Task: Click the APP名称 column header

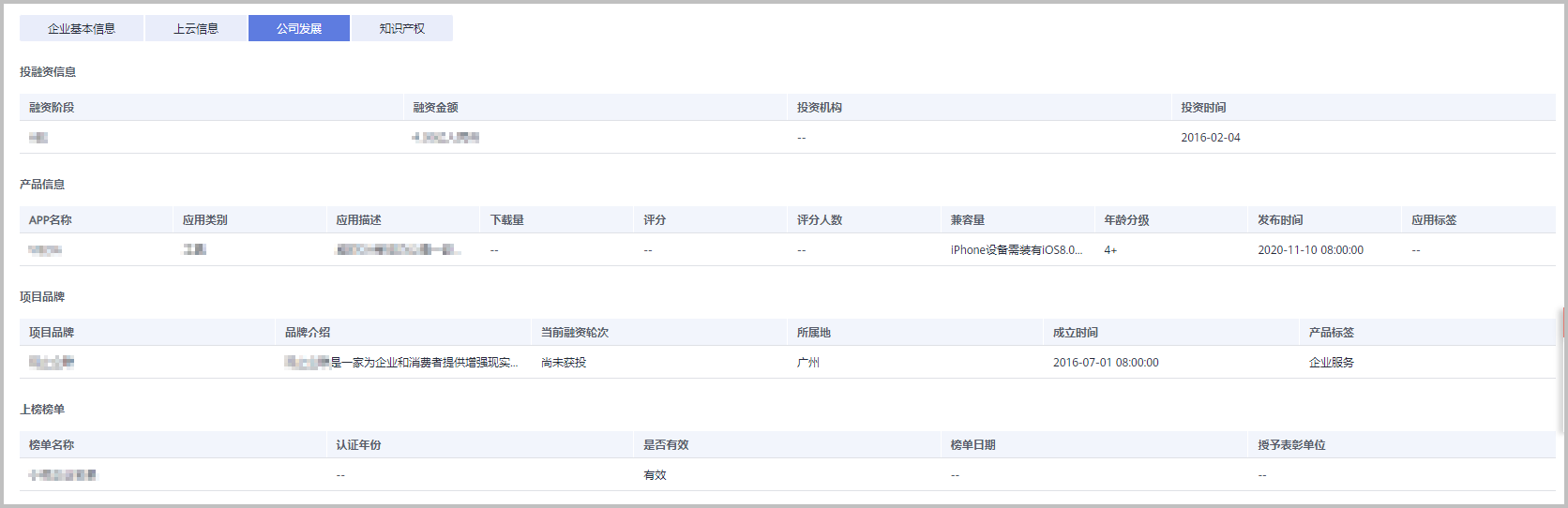Action: pyautogui.click(x=51, y=220)
